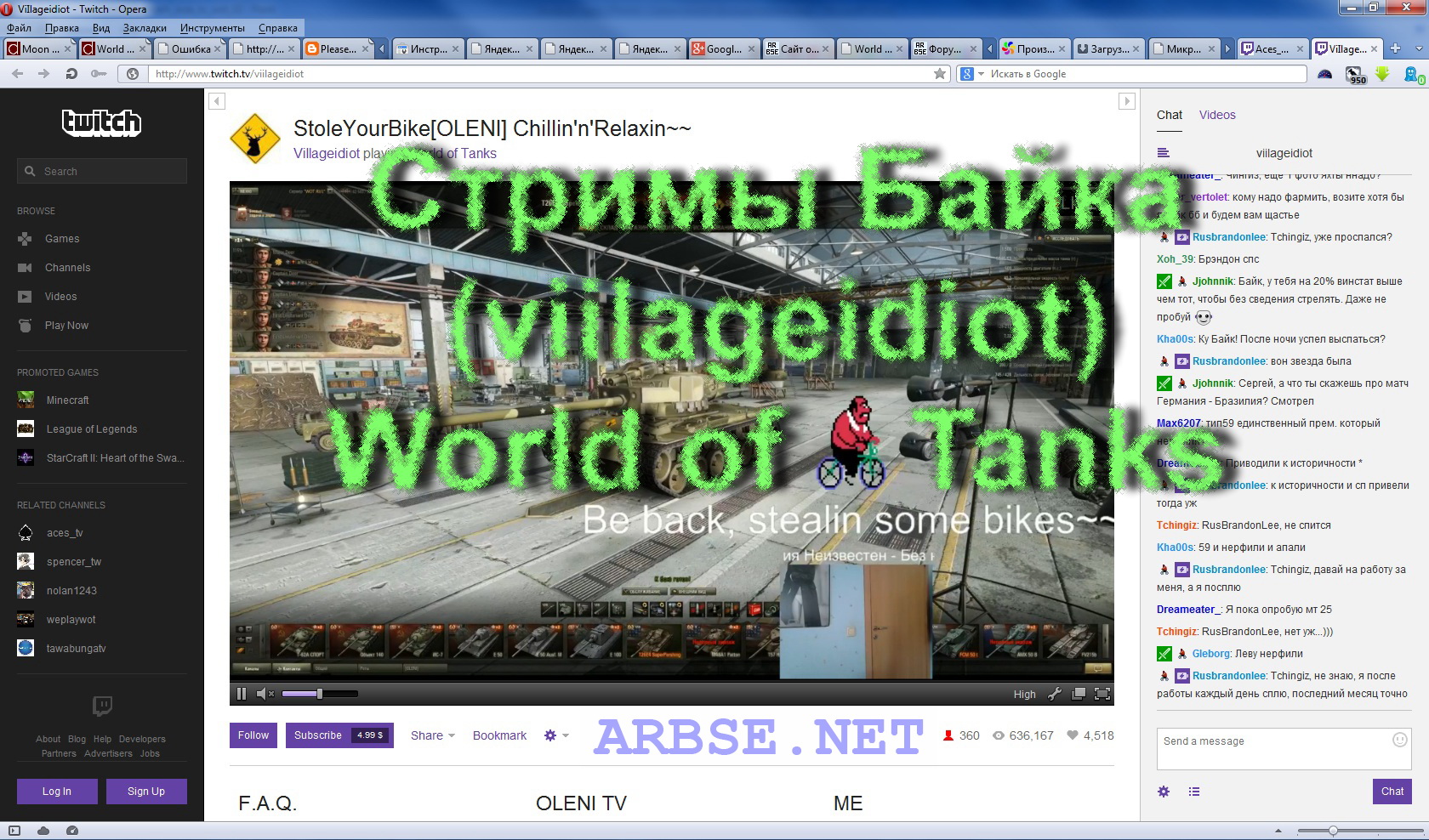This screenshot has width=1429, height=840.
Task: Click the Villageidiot channel name link
Action: coord(327,154)
